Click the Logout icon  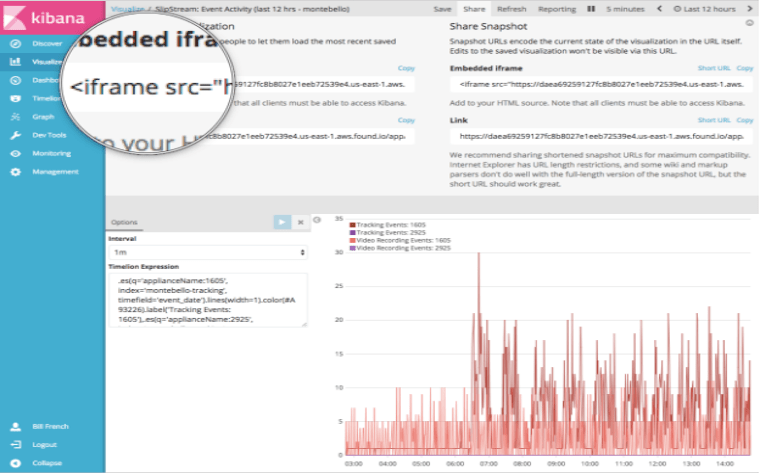(x=16, y=445)
